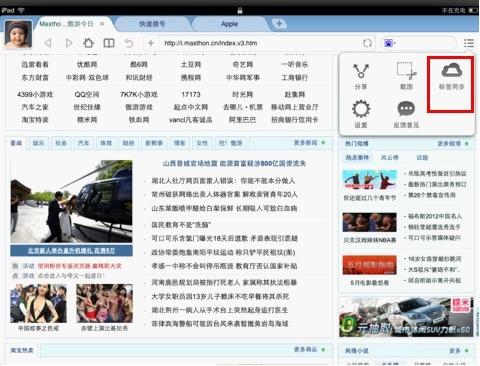The width and height of the screenshot is (480, 366).
Task: Tap the forward navigation arrow
Action: pyautogui.click(x=69, y=43)
